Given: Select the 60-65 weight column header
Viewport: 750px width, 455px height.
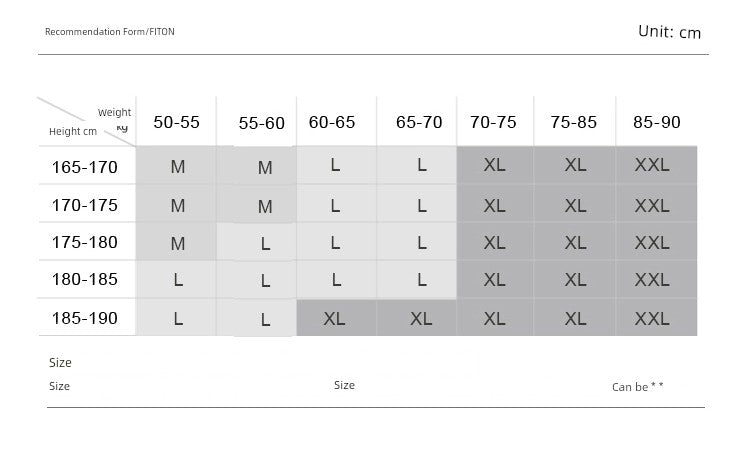Looking at the screenshot, I should pos(332,122).
